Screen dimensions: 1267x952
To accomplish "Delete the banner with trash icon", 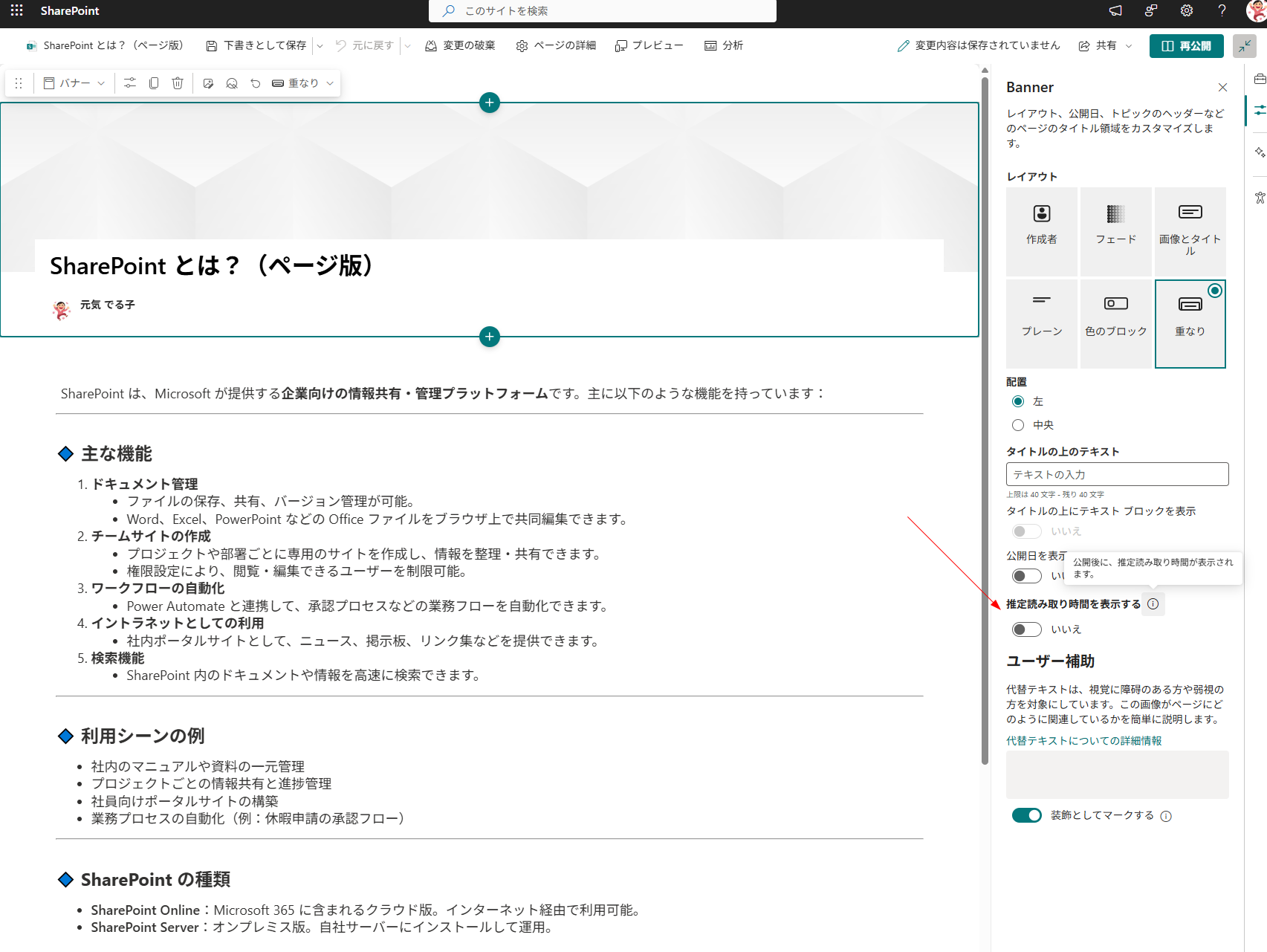I will (x=178, y=83).
